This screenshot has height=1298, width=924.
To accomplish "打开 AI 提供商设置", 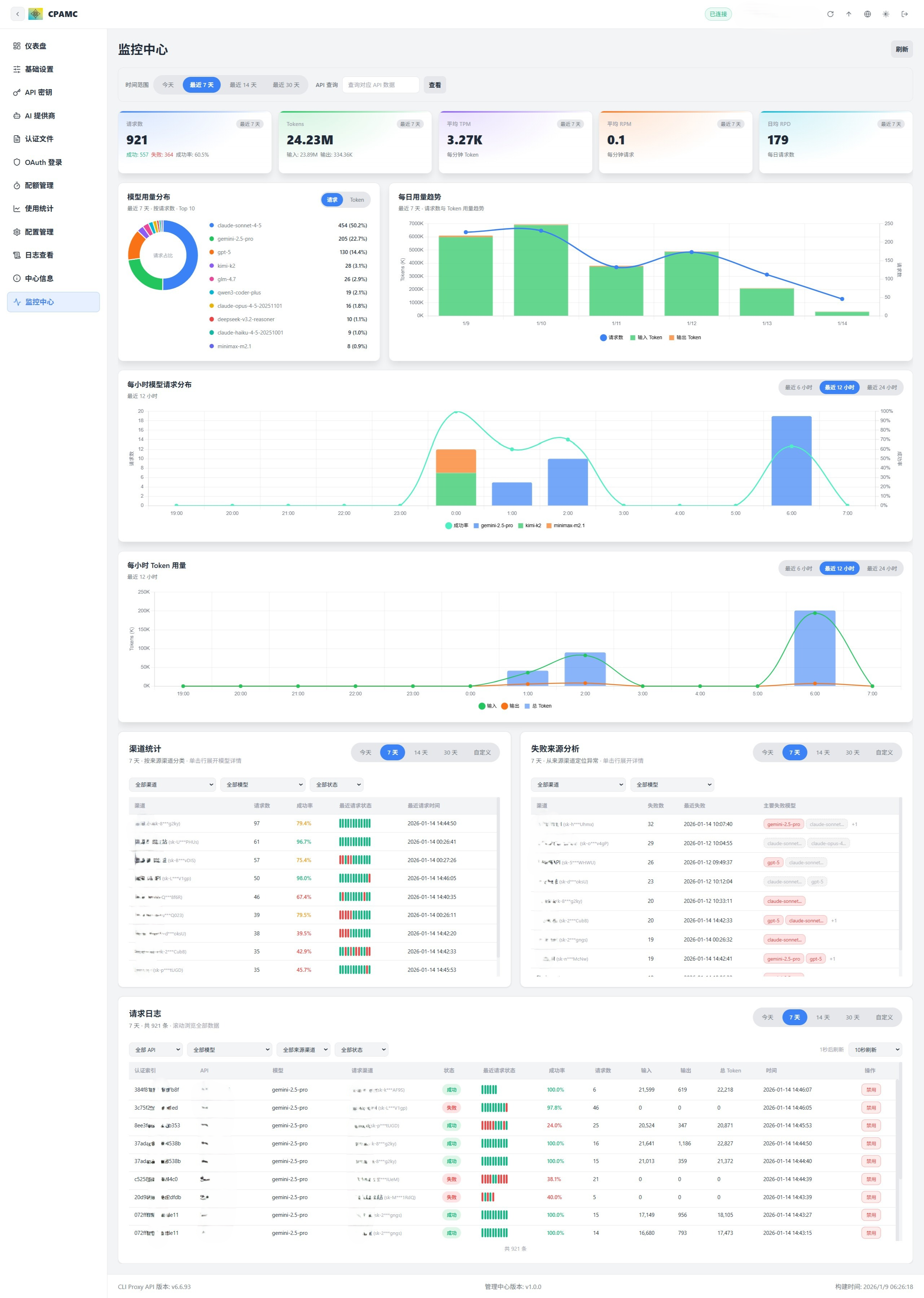I will pos(39,115).
